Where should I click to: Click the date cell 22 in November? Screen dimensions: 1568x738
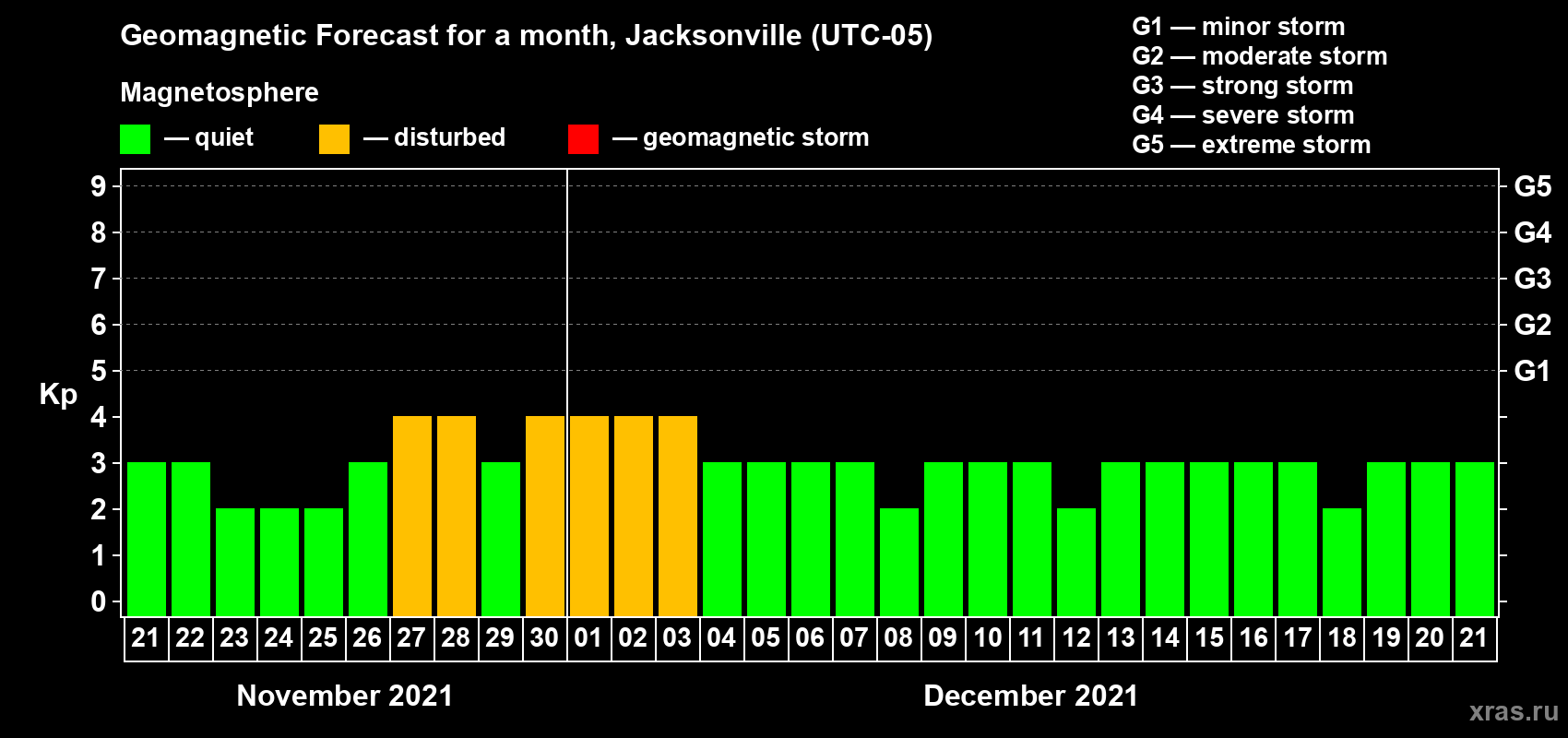click(191, 638)
